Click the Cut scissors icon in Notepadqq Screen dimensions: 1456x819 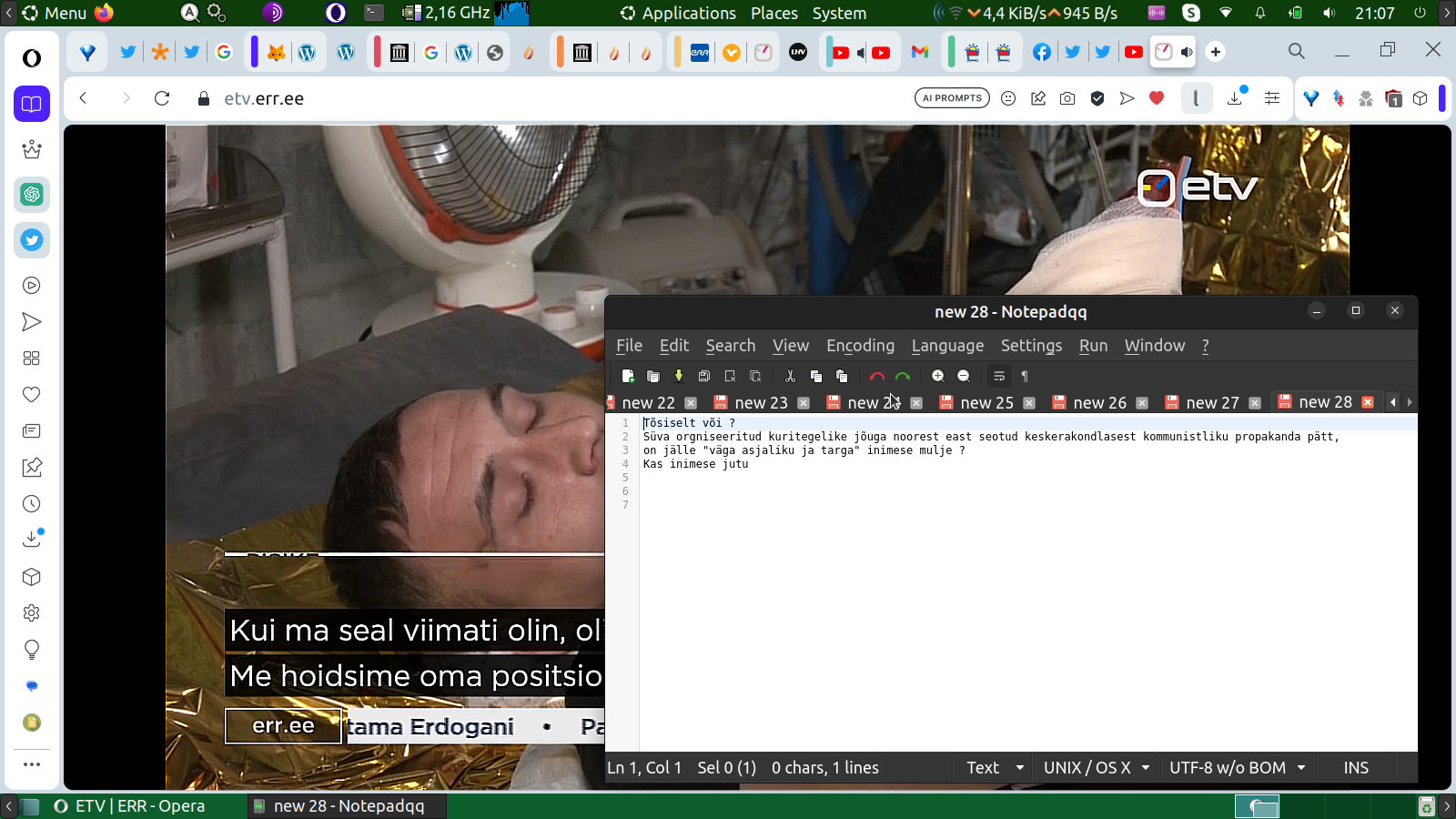pos(790,376)
